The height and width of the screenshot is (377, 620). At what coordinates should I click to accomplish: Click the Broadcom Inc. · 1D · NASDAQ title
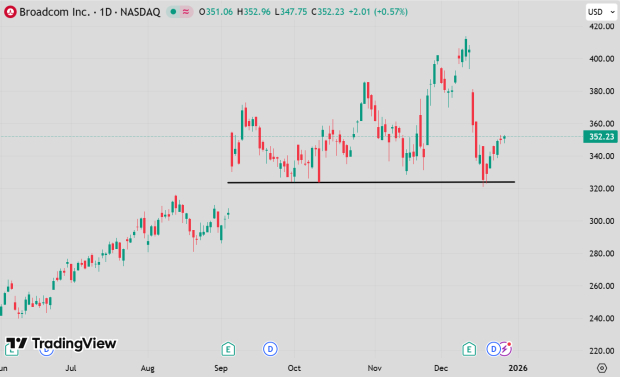coord(90,12)
